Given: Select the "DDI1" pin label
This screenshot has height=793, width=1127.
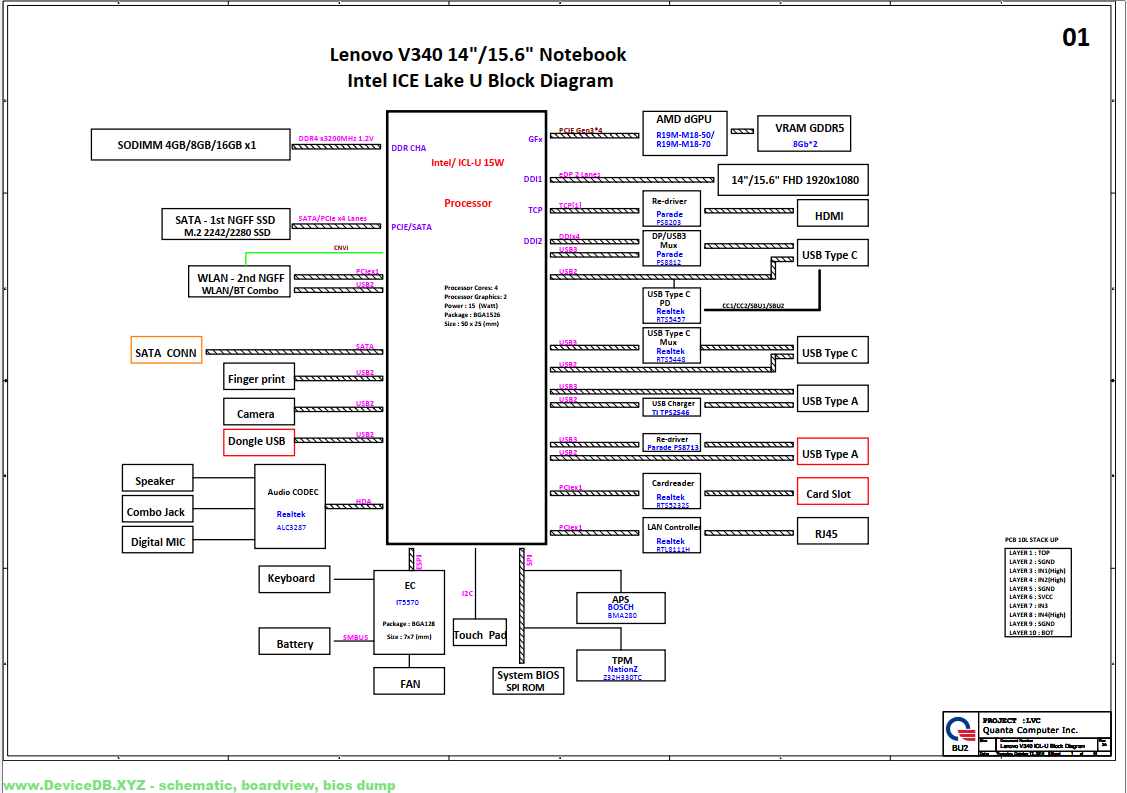Looking at the screenshot, I should (533, 180).
